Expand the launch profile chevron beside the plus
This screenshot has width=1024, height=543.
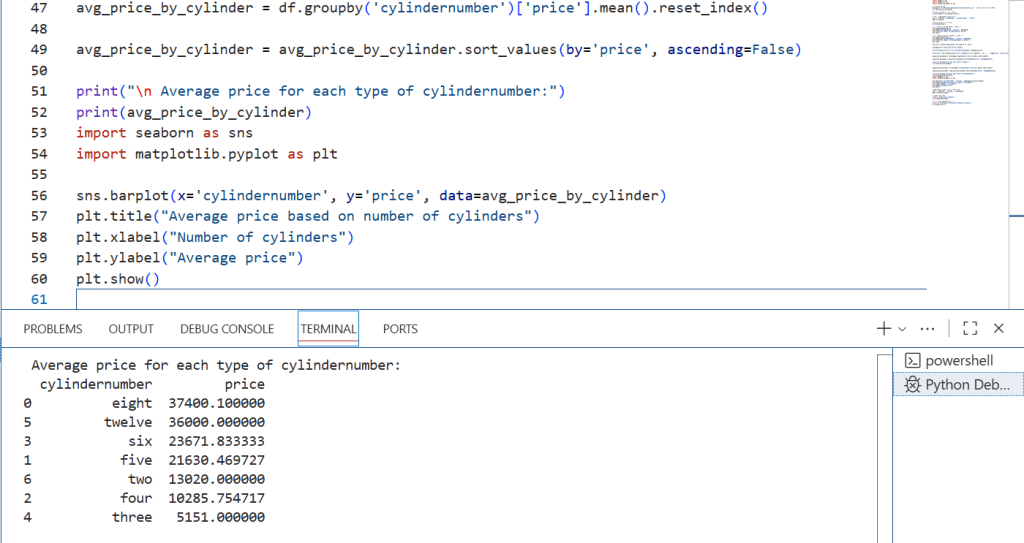902,329
